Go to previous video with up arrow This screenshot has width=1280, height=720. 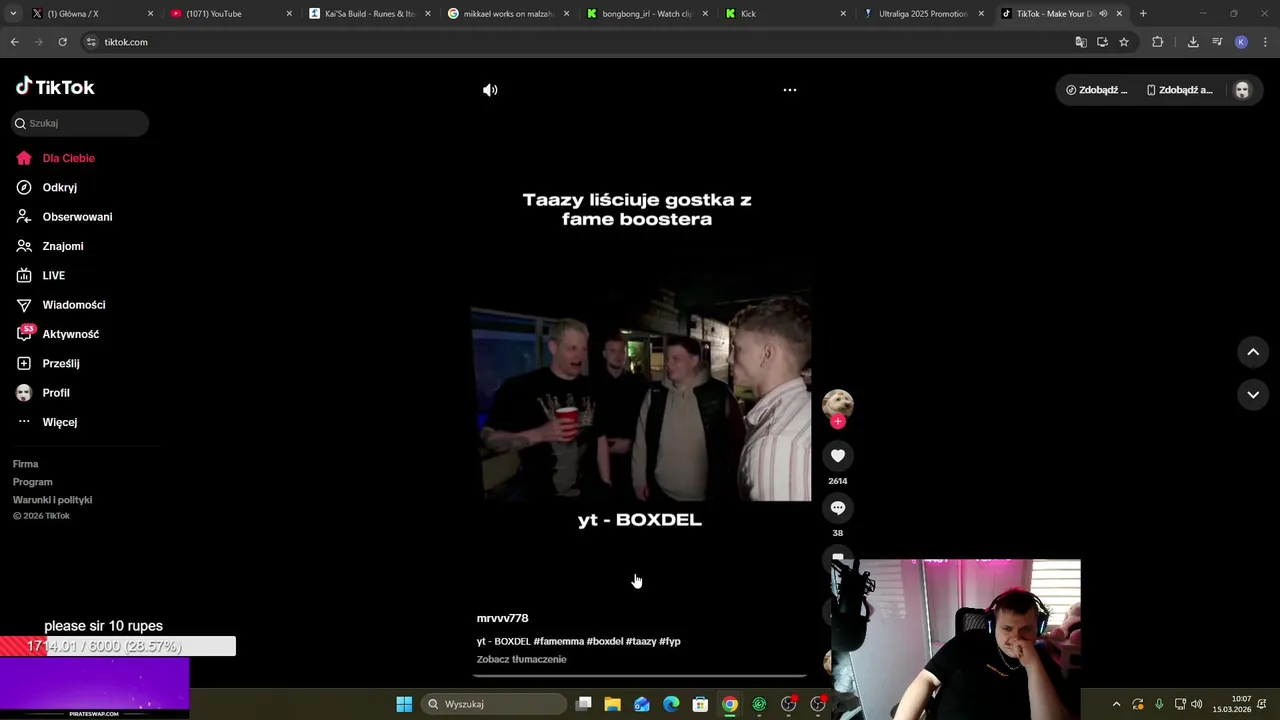(x=1253, y=352)
